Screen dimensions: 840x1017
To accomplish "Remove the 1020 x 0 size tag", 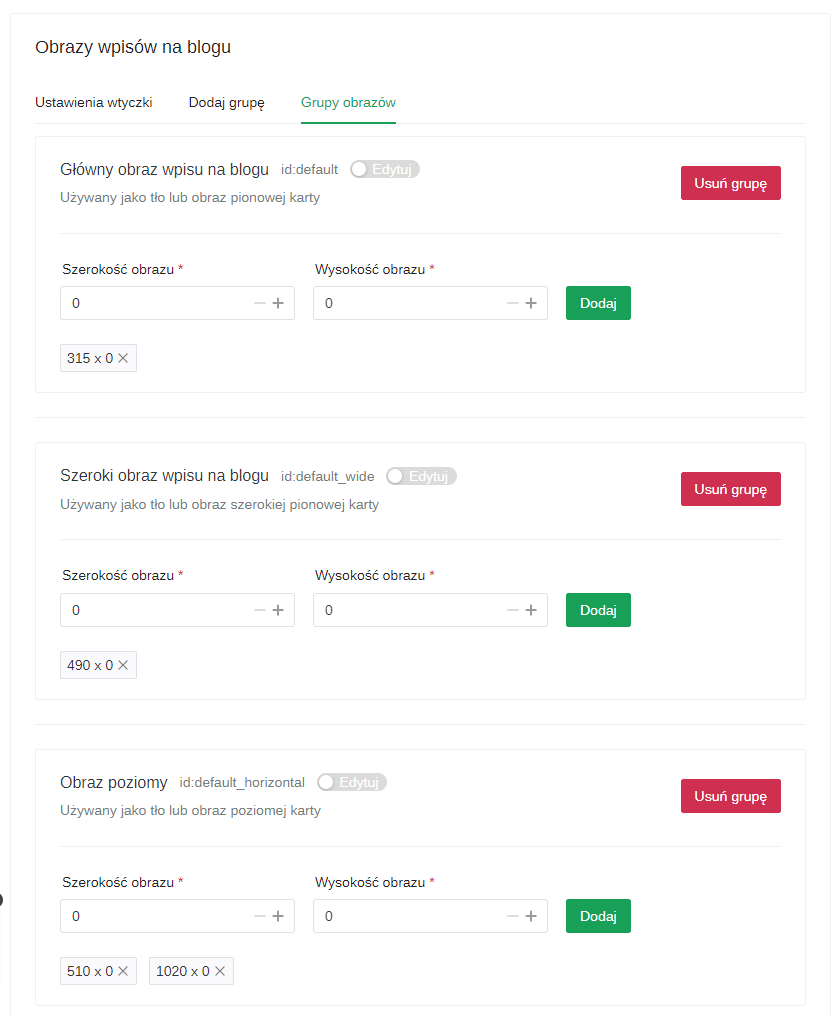I will pos(220,971).
